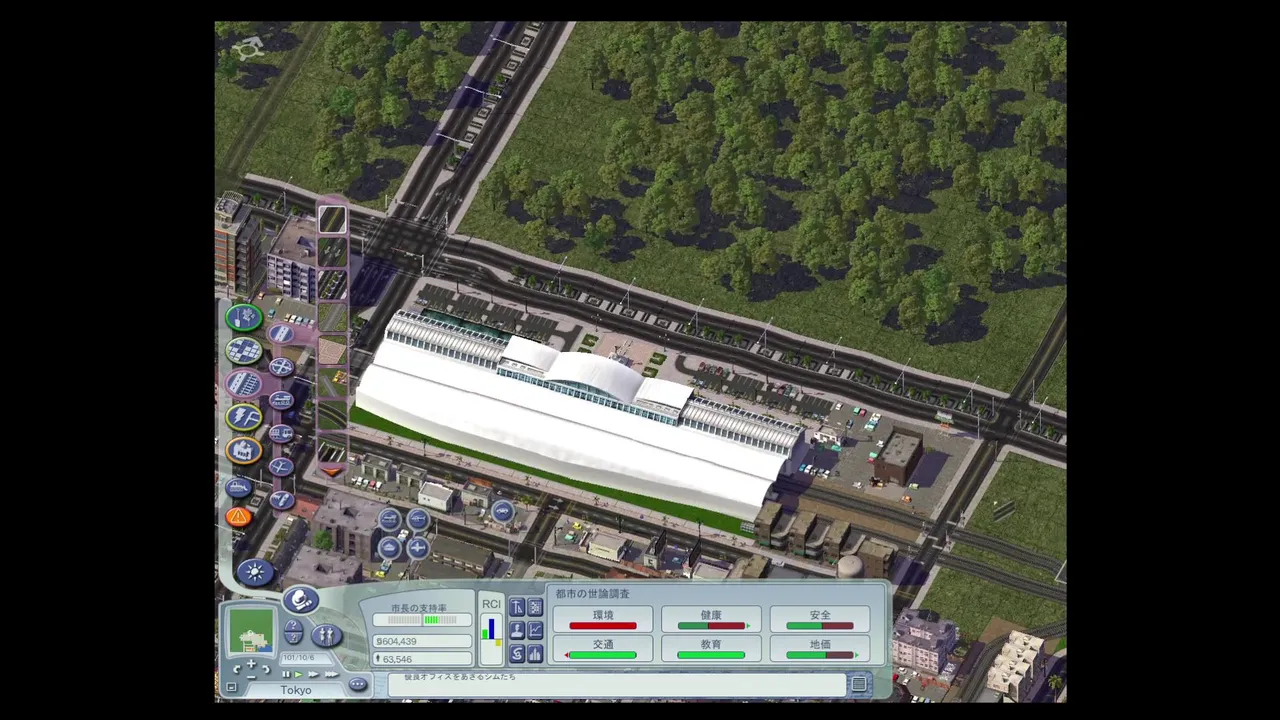Click the floating airplane vehicle icon

pyautogui.click(x=418, y=519)
